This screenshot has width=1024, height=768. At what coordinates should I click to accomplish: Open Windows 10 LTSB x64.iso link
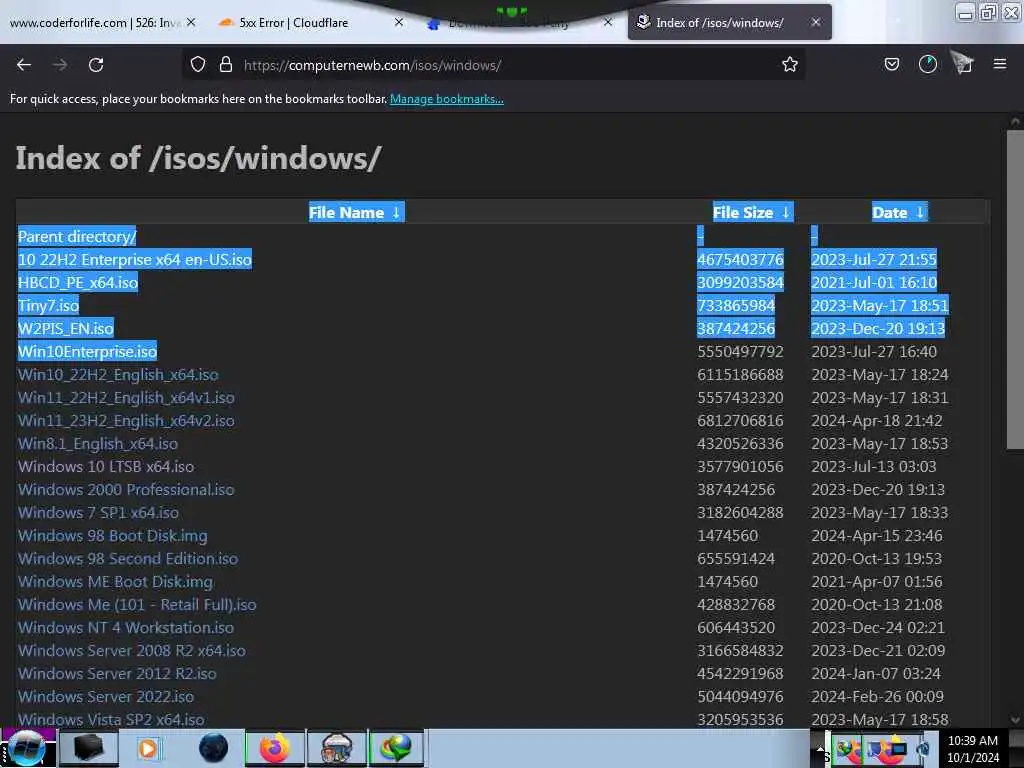[106, 467]
